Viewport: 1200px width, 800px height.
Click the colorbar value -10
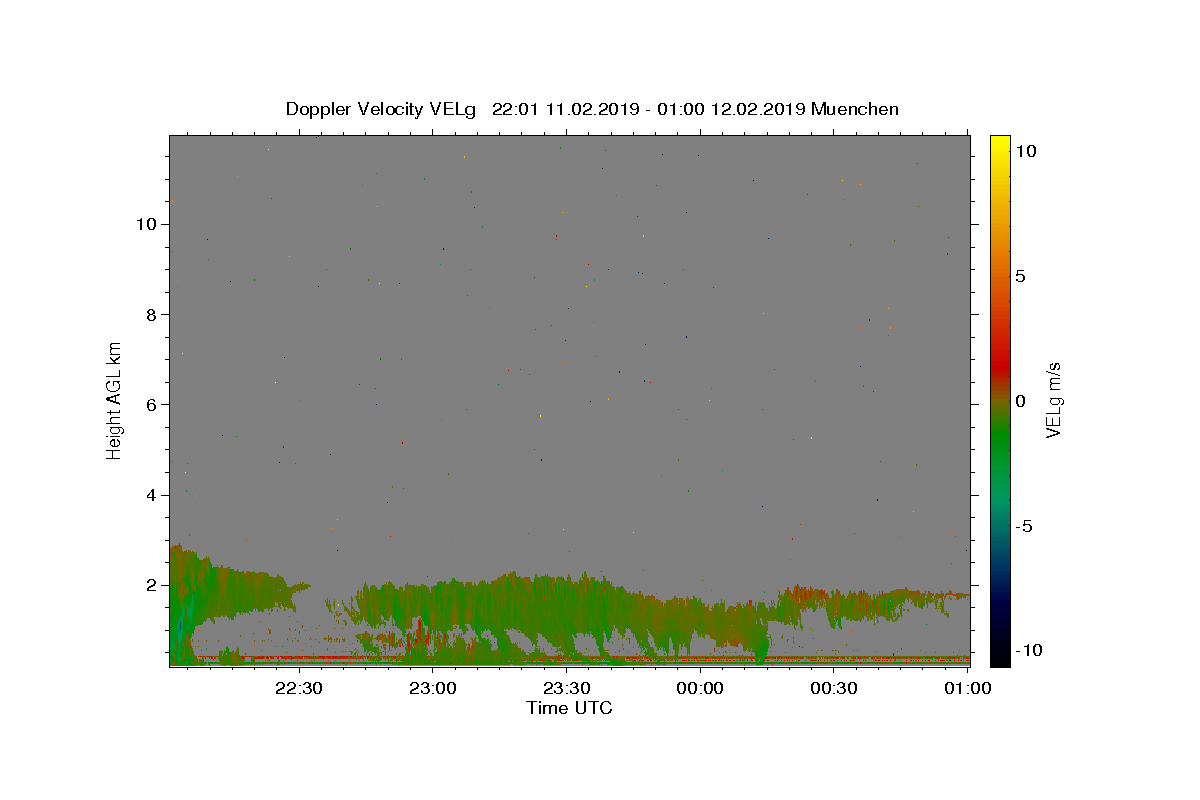[1030, 650]
